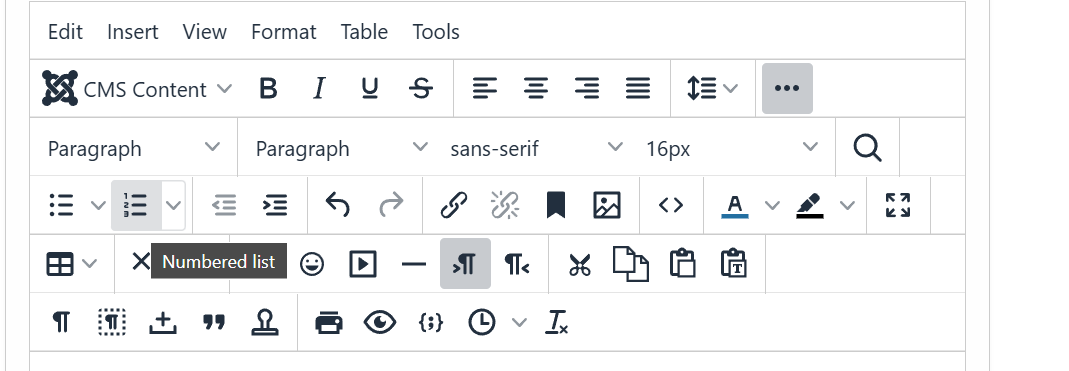
Task: Click the print icon
Action: tap(329, 321)
